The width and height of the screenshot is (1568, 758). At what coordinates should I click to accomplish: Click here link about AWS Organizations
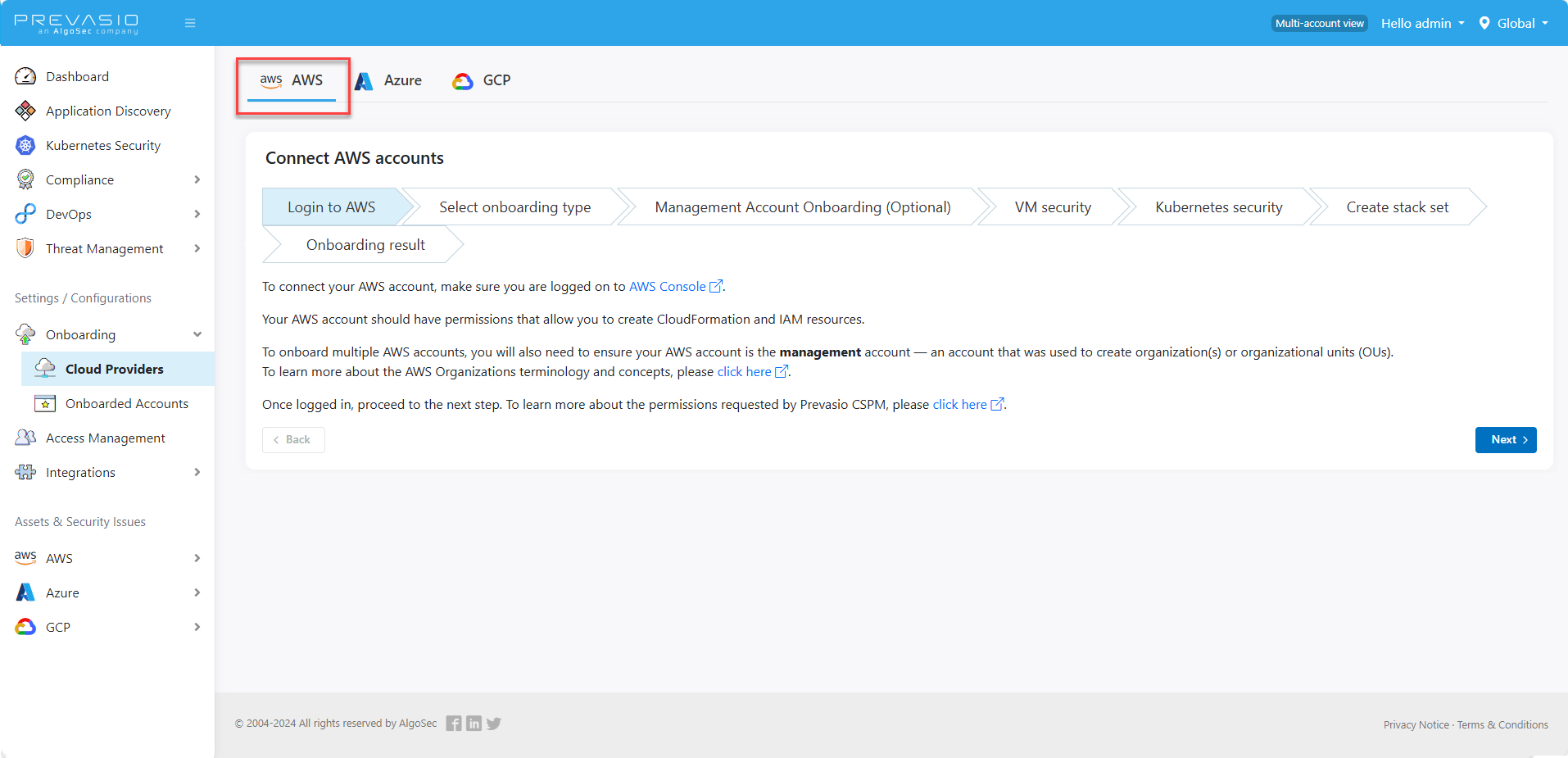pyautogui.click(x=745, y=371)
